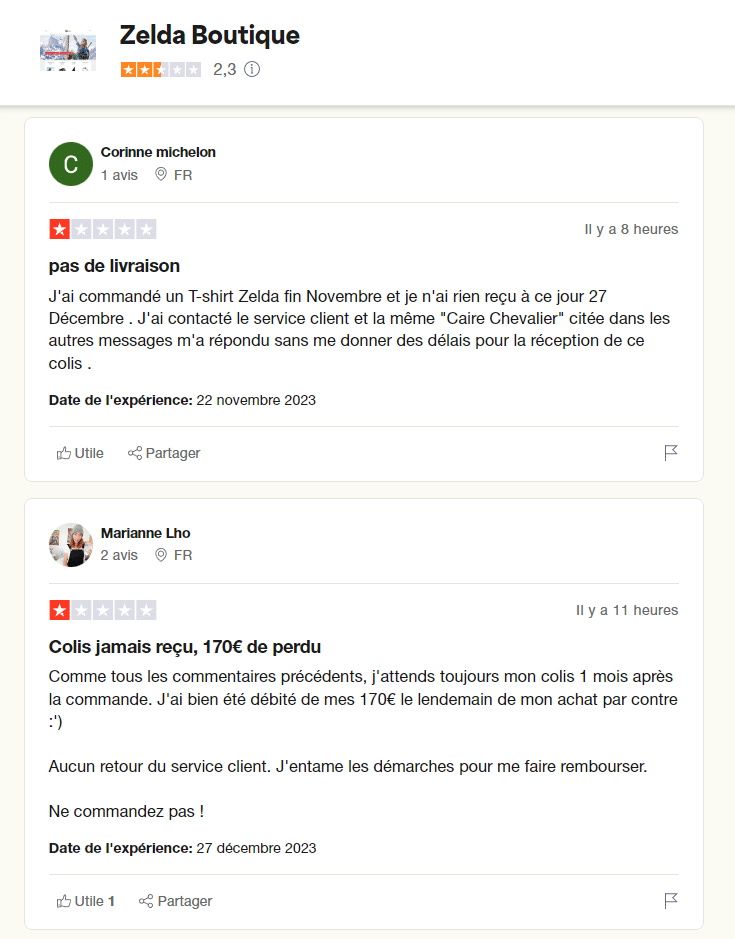Share Corinne michelon's review with Partager
735x939 pixels.
164,453
